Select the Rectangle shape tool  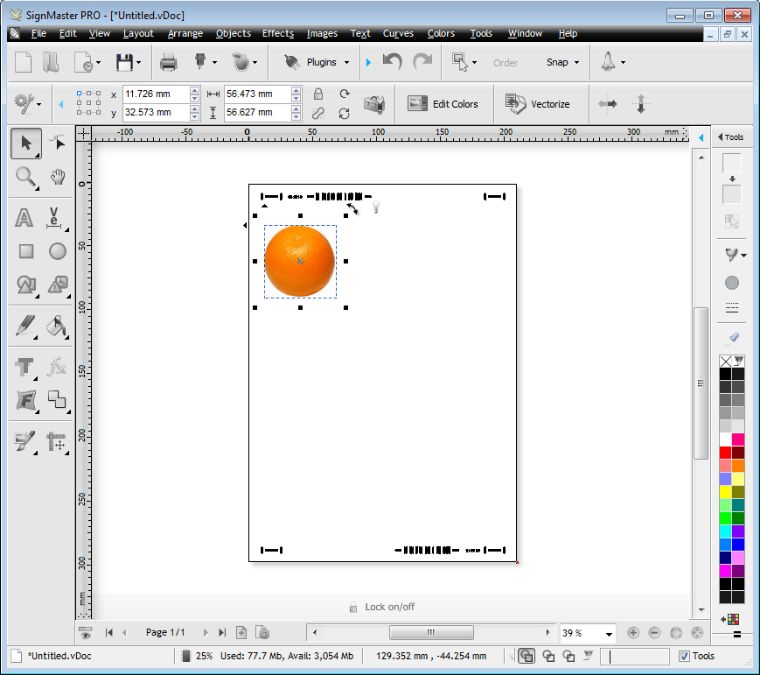[x=26, y=251]
